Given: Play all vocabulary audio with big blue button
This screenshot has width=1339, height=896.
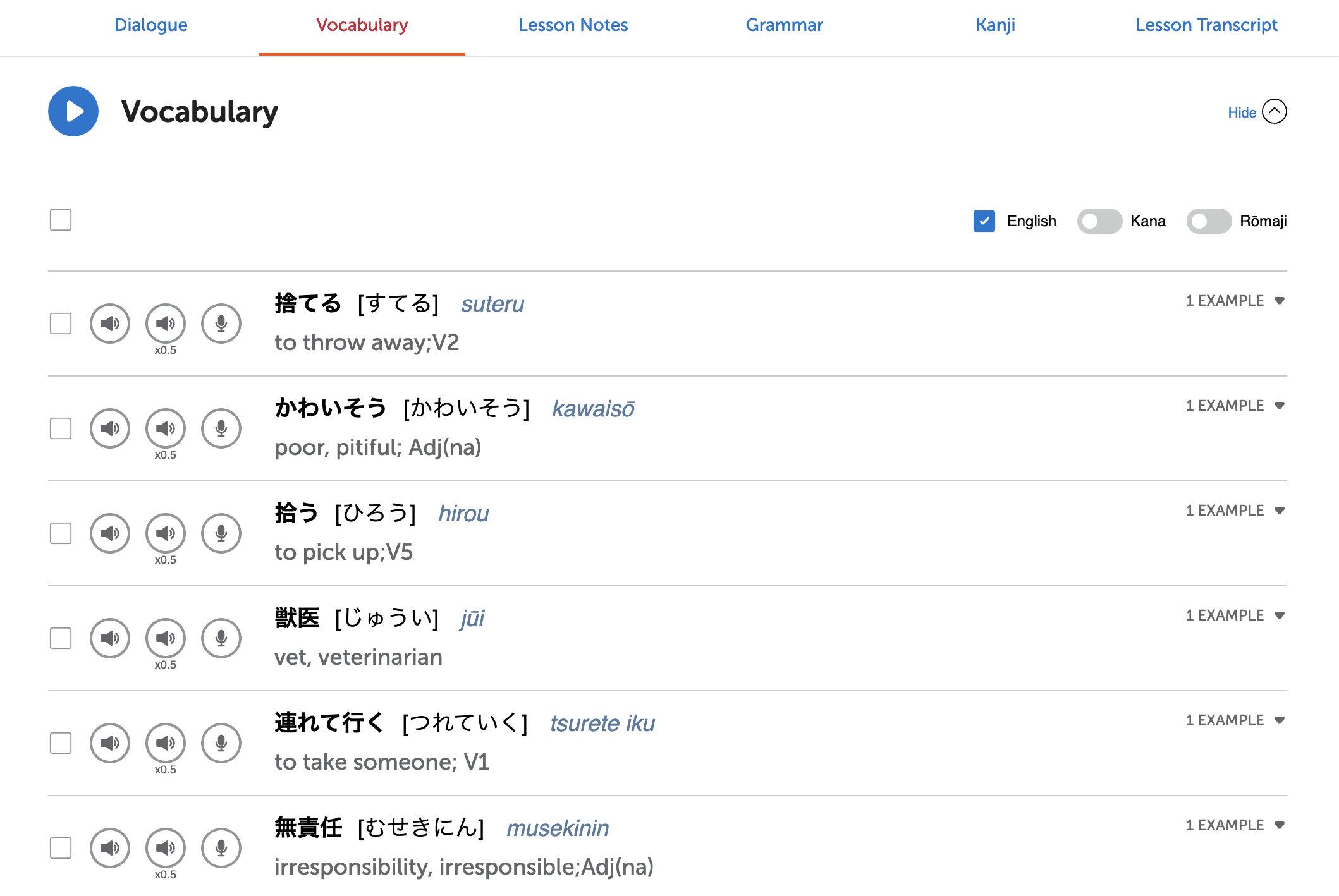Looking at the screenshot, I should (x=73, y=111).
